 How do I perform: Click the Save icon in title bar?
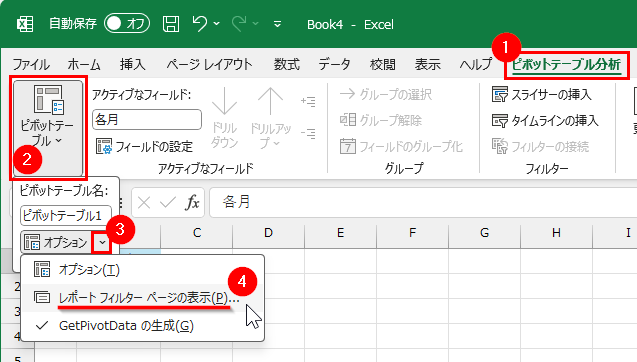(171, 24)
